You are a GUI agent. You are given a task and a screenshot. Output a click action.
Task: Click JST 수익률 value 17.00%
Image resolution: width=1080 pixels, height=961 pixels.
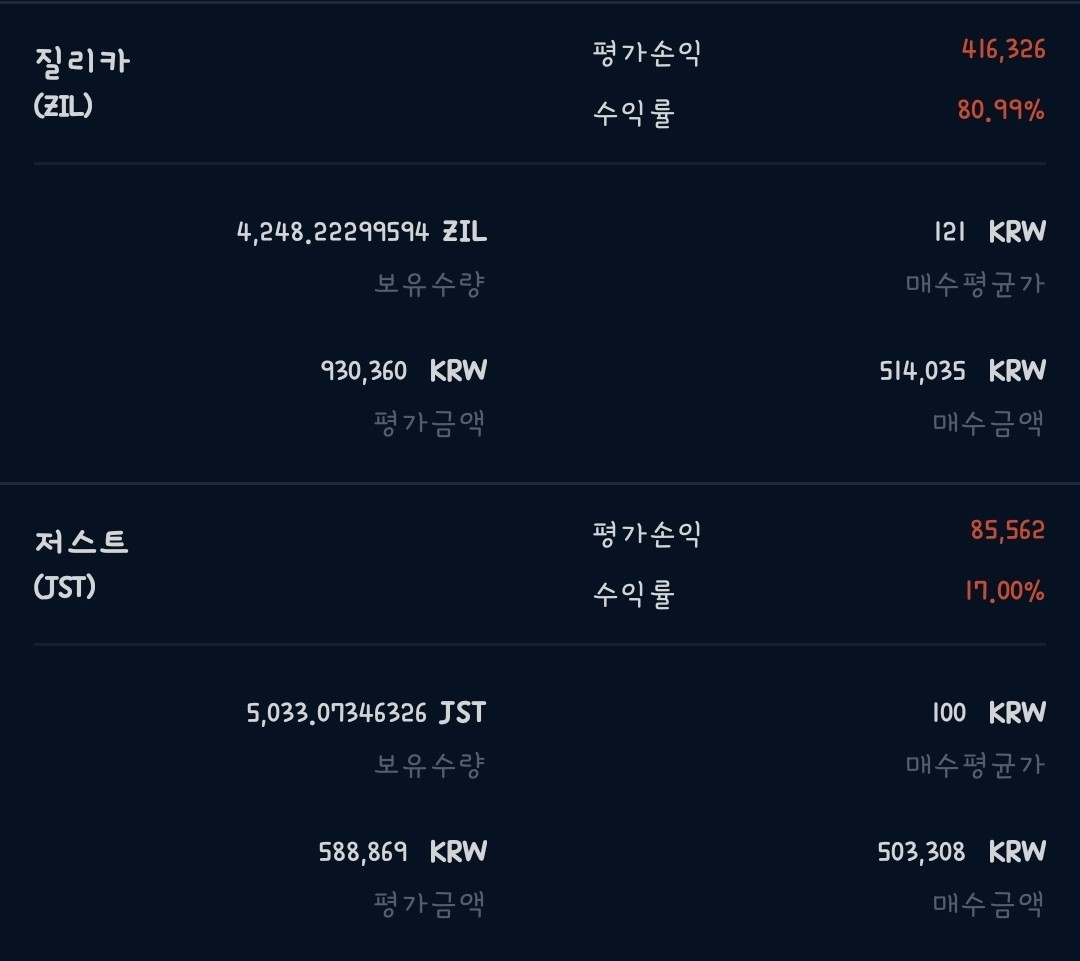1004,592
